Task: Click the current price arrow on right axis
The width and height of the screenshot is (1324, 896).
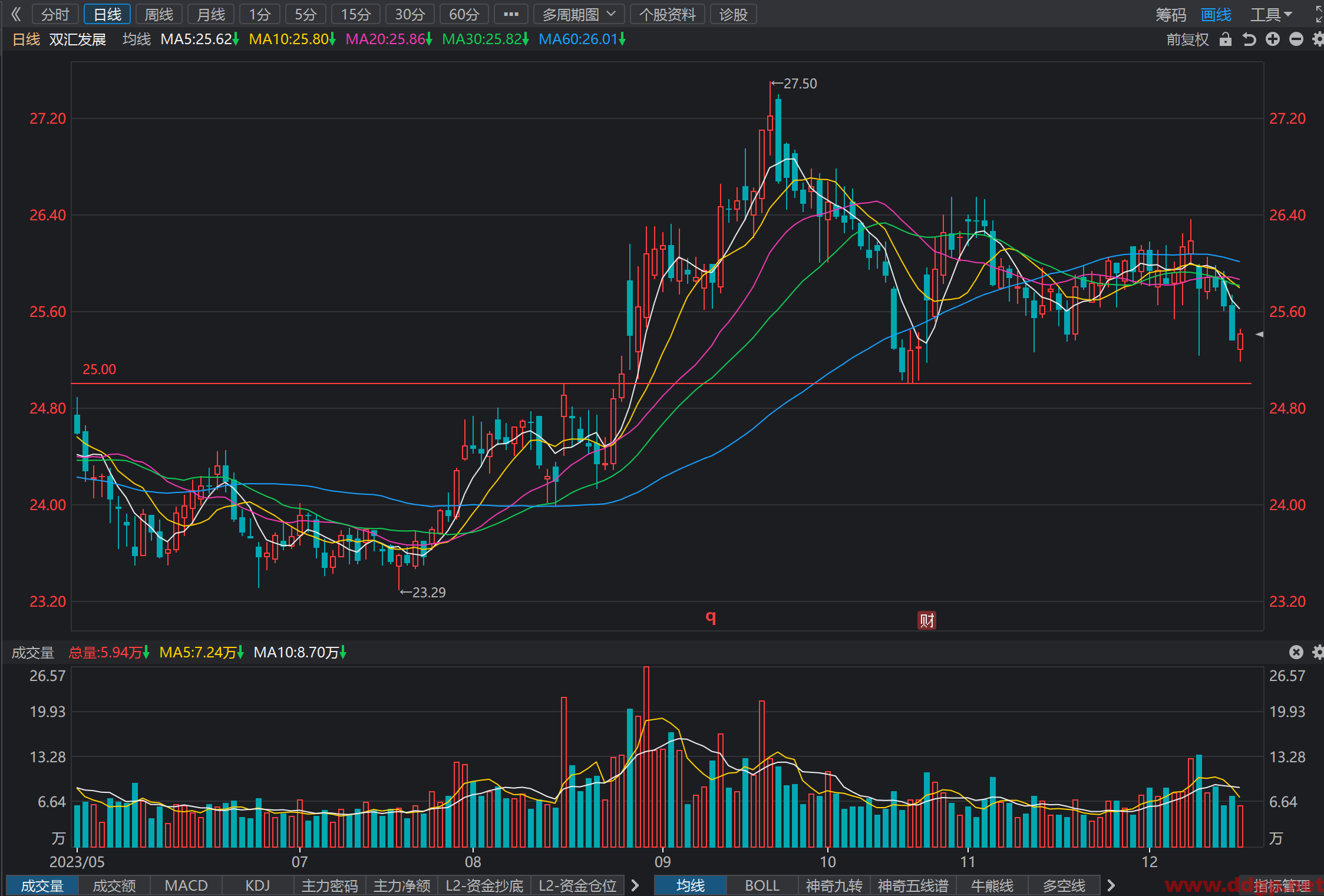Action: click(x=1259, y=334)
